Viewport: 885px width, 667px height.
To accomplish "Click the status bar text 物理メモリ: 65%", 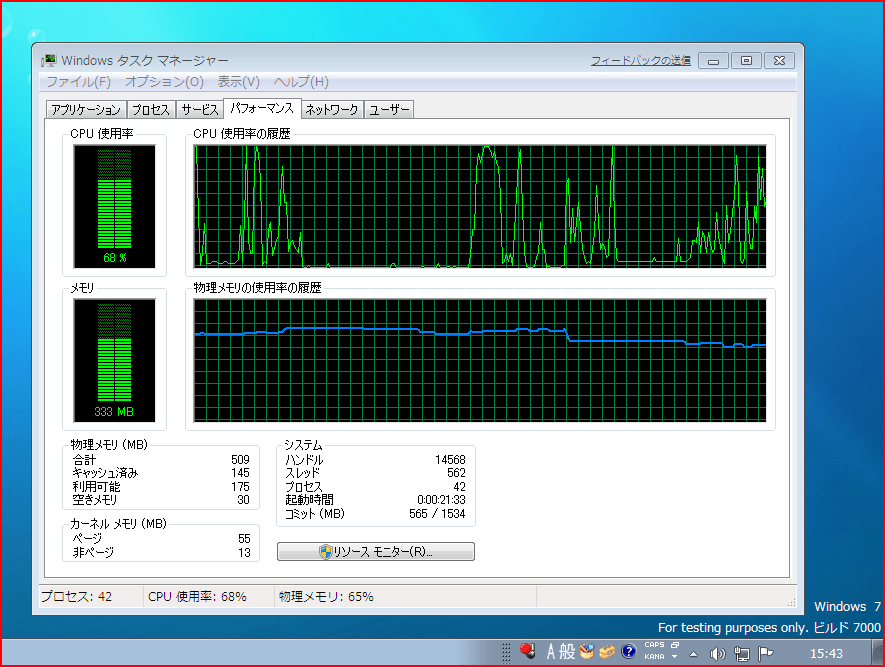I will [326, 596].
